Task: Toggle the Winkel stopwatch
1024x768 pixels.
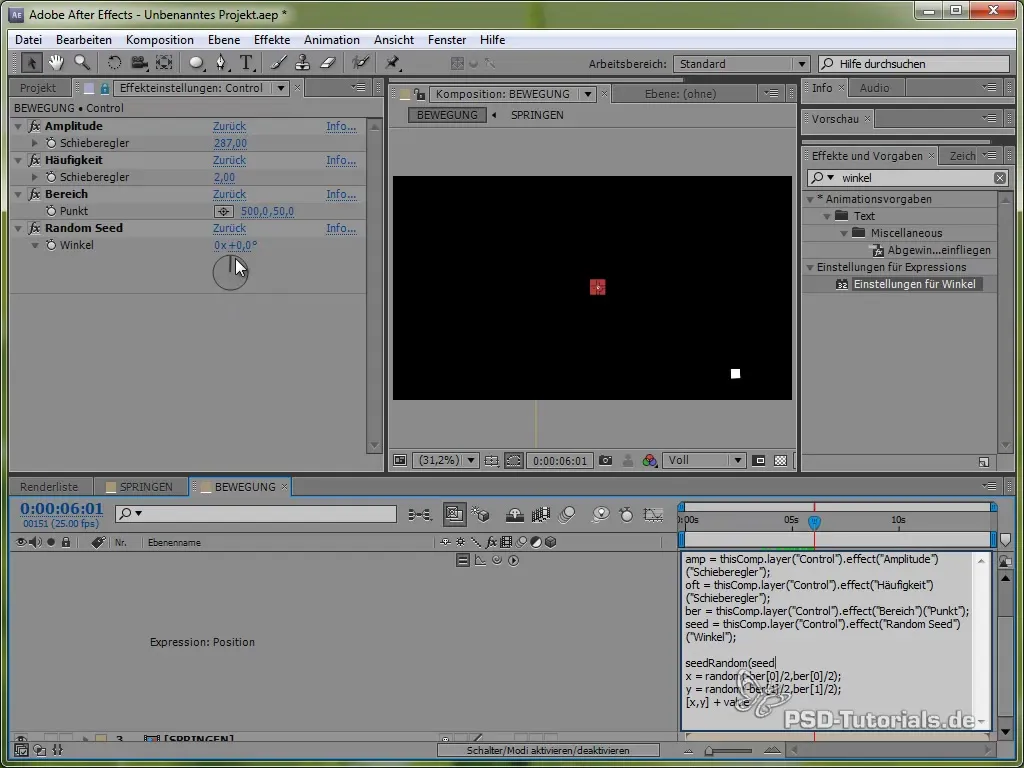Action: [51, 245]
